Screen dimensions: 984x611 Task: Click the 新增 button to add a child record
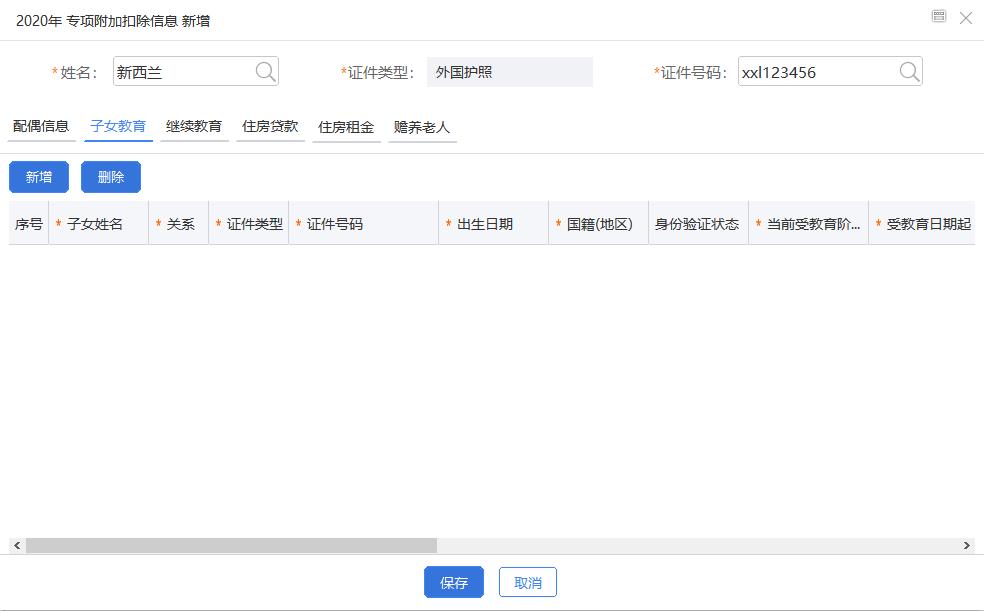click(x=38, y=177)
